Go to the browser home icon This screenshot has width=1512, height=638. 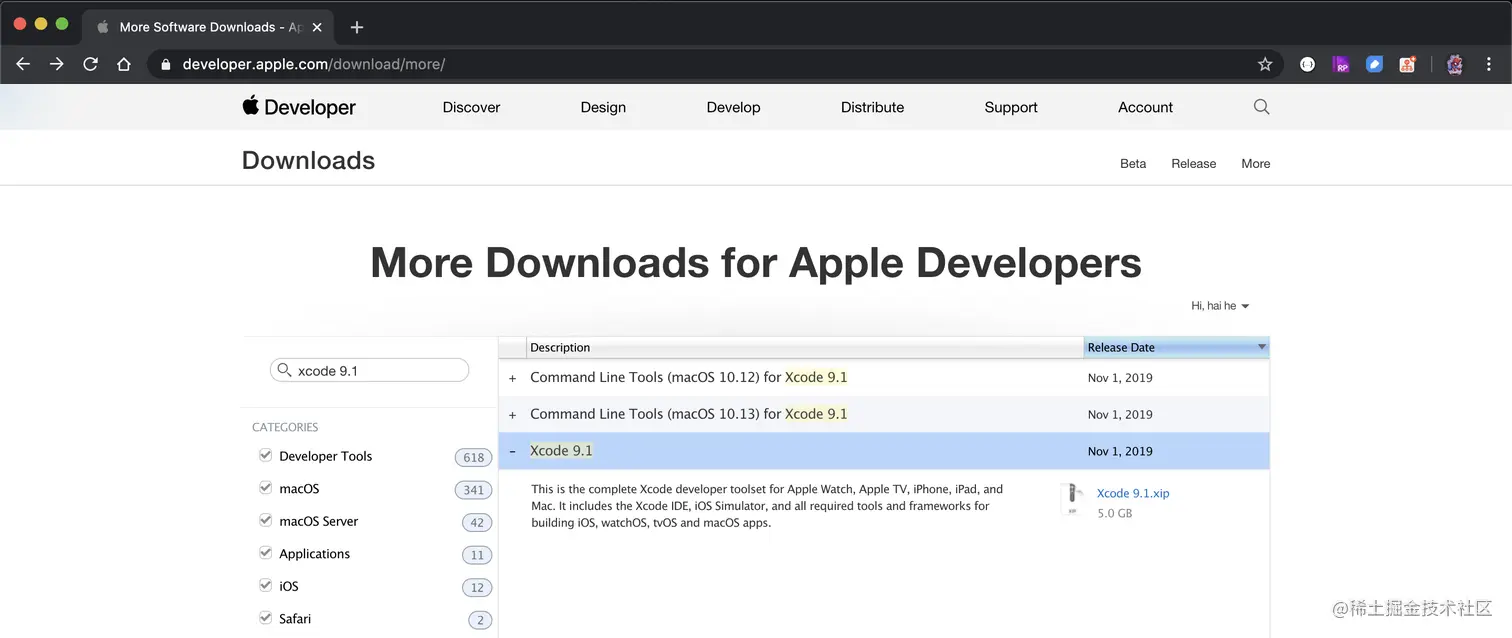click(124, 64)
